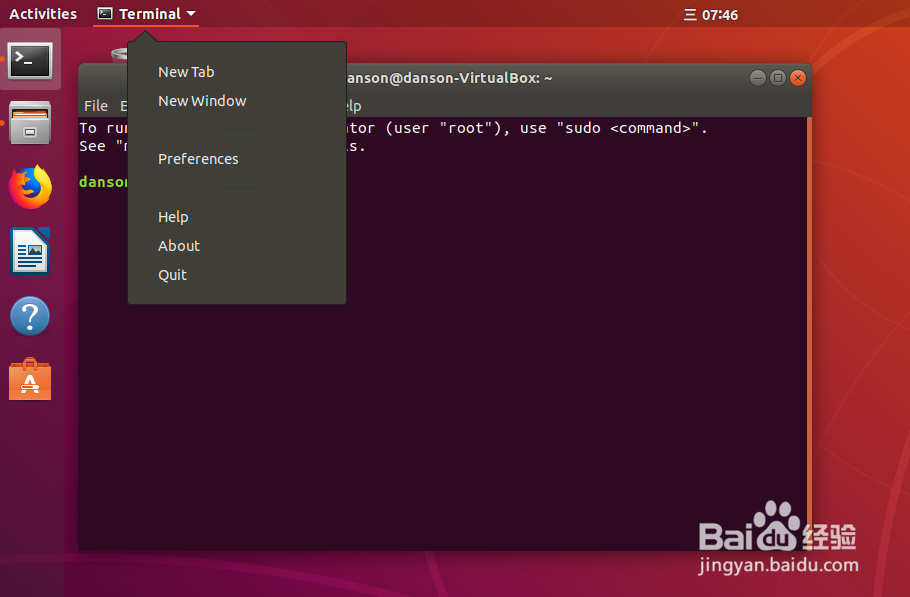Minimize the Terminal window

[757, 78]
